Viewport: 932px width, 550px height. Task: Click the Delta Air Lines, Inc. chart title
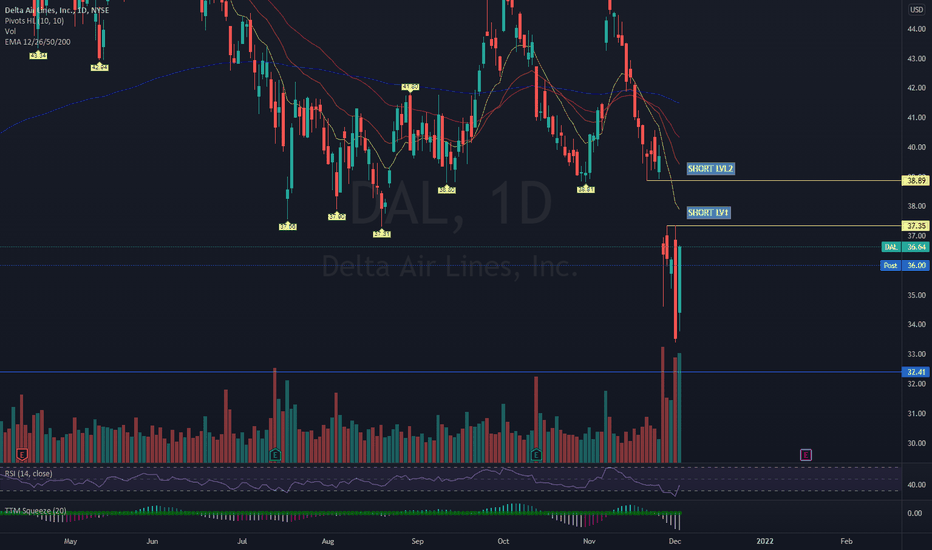pos(57,10)
